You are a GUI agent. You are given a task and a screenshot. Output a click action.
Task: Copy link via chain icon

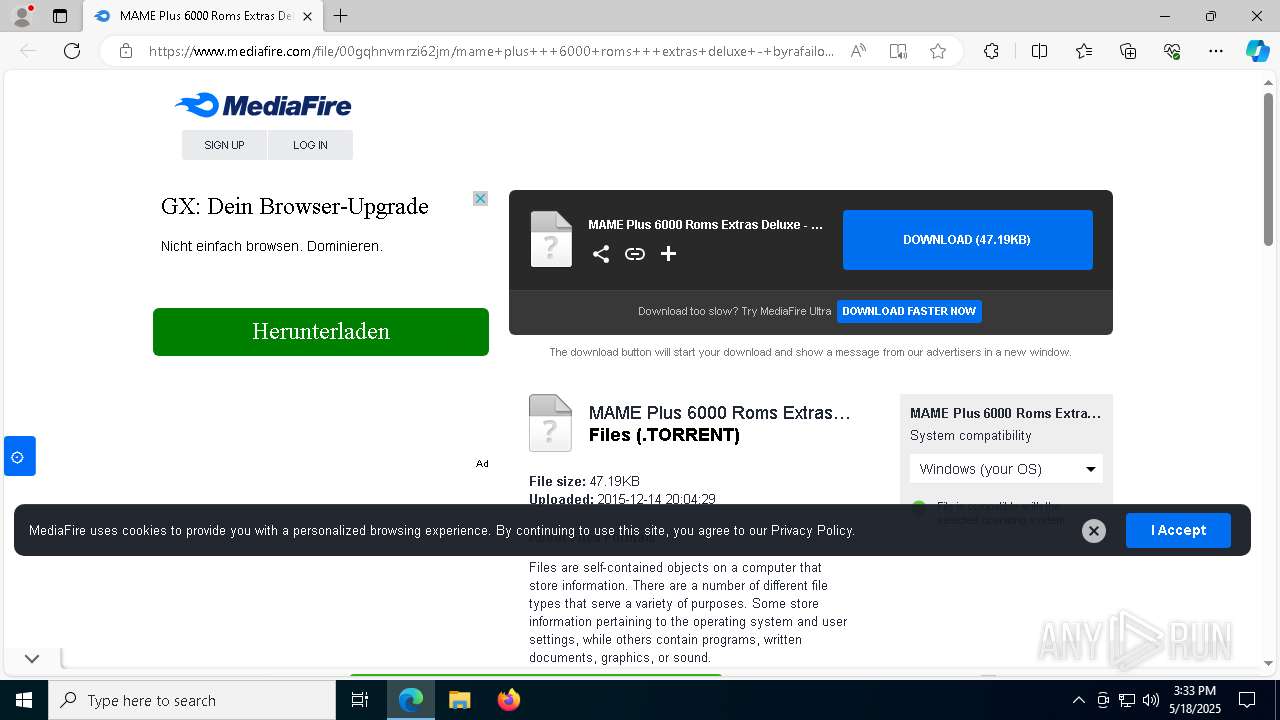point(635,254)
